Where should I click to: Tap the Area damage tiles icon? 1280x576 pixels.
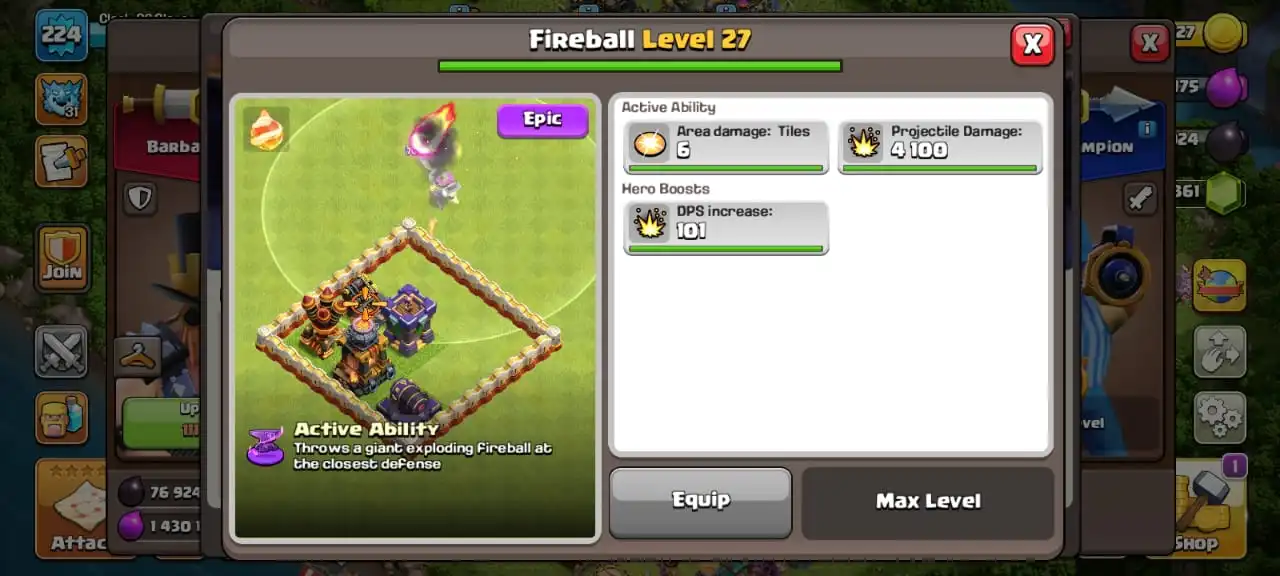[649, 143]
